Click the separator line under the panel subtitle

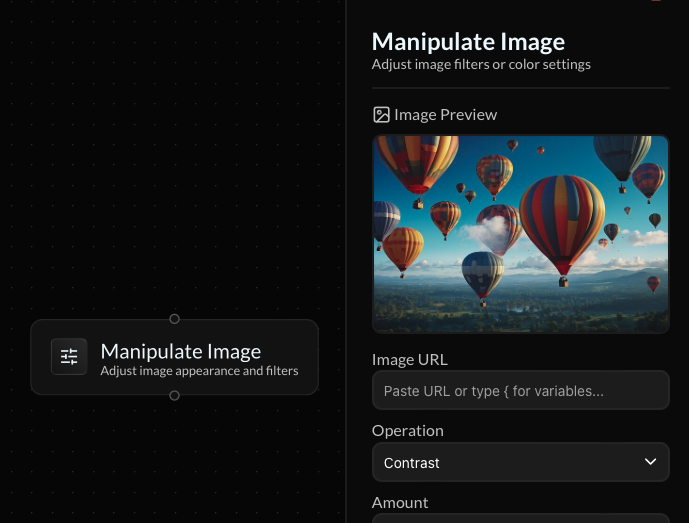point(520,88)
